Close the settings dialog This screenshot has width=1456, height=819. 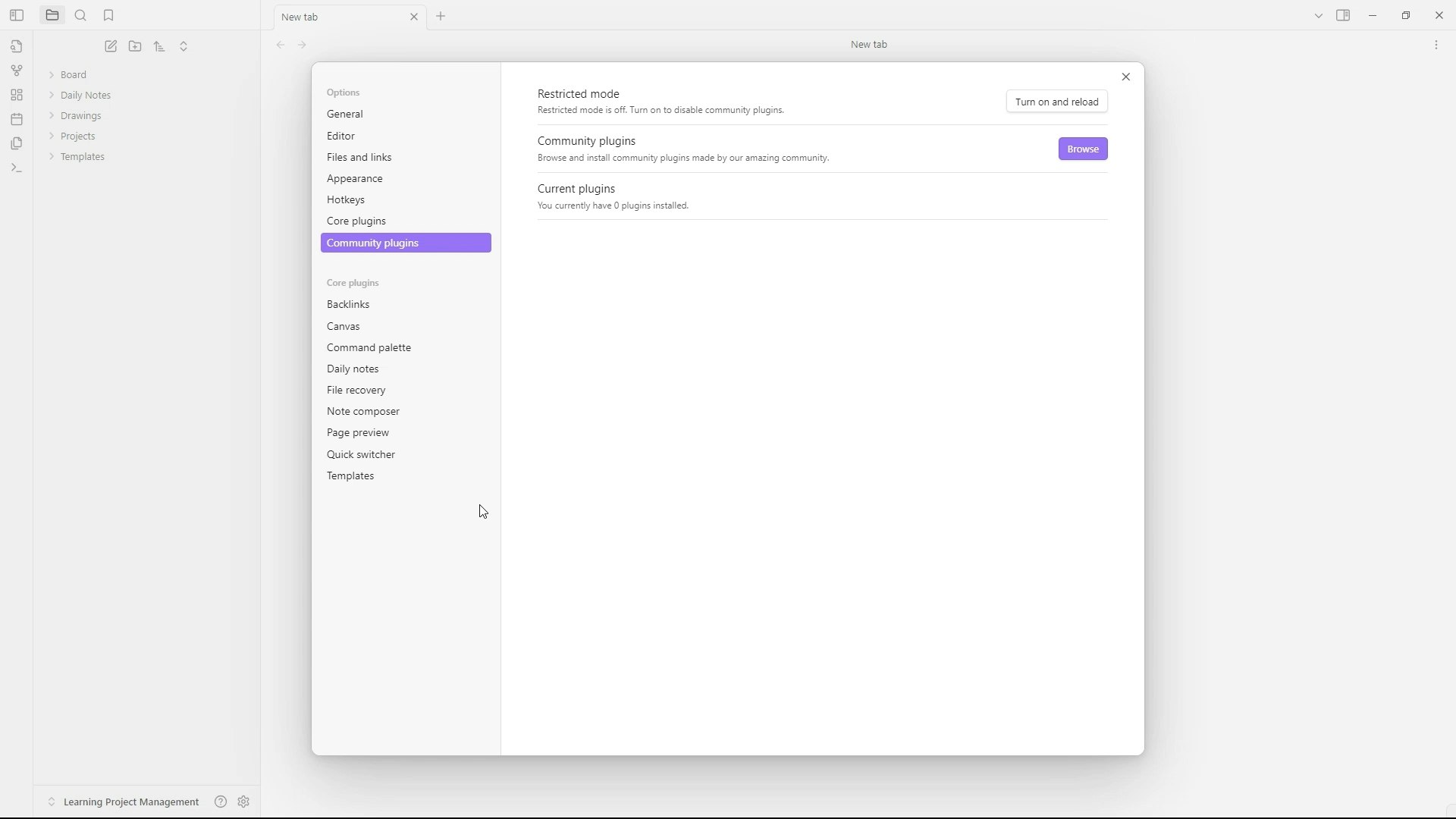pyautogui.click(x=1125, y=77)
